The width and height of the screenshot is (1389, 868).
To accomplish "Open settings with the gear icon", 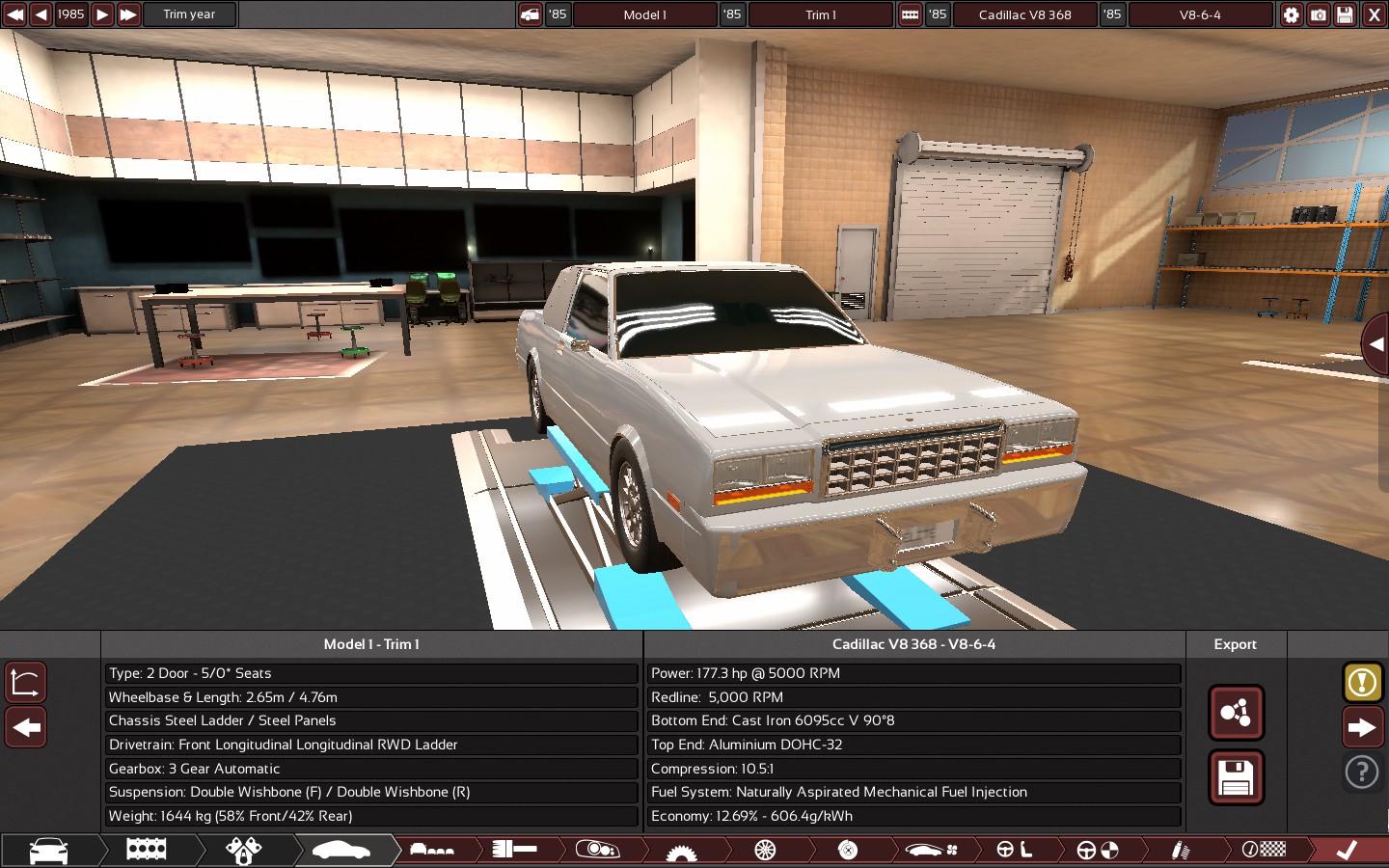I will pos(1292,14).
